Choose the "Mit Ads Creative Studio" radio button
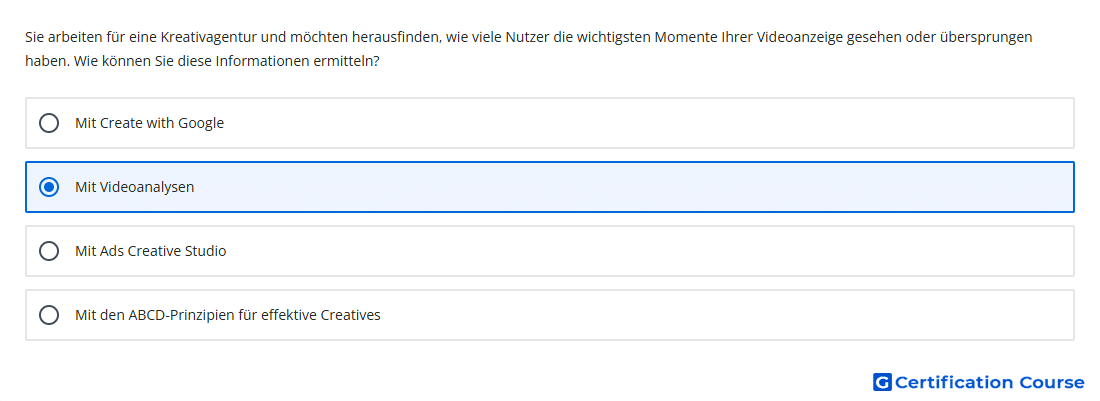Viewport: 1100px width, 401px height. (x=49, y=251)
